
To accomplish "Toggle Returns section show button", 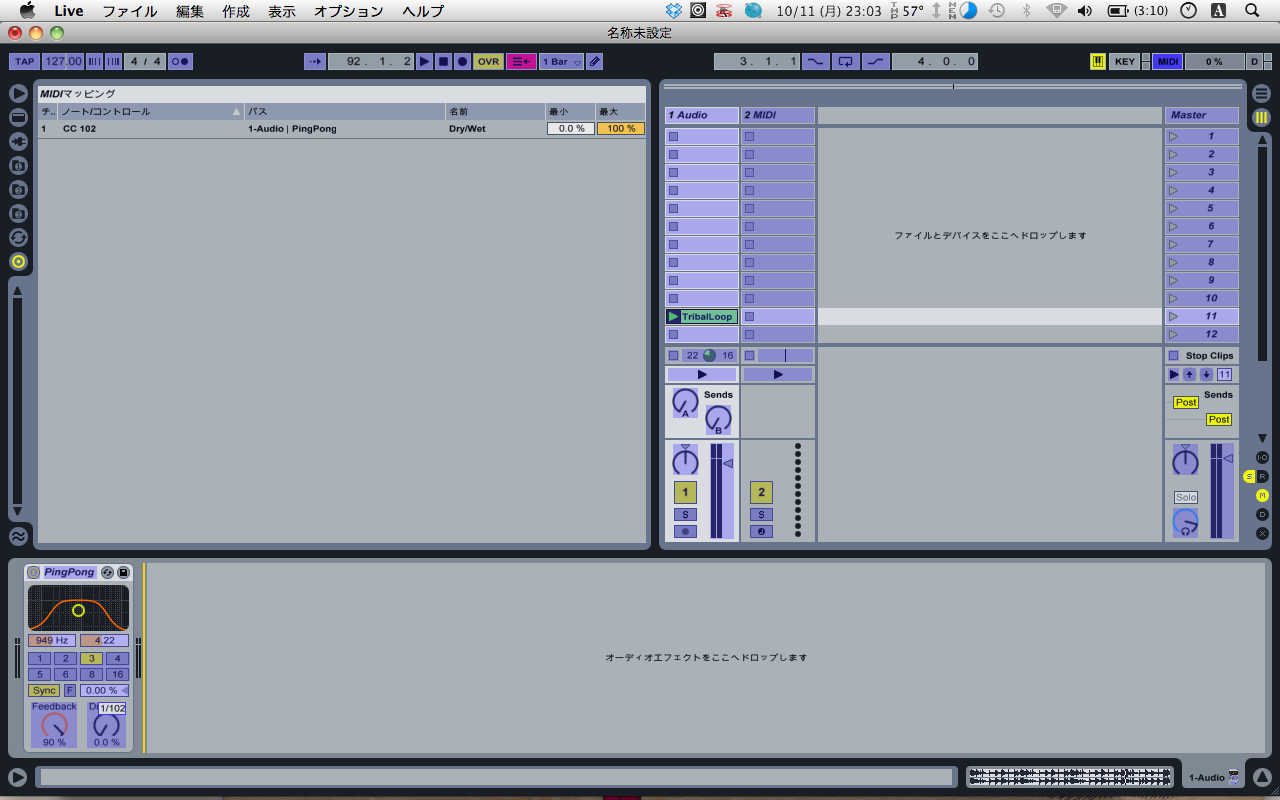I will tap(1262, 476).
